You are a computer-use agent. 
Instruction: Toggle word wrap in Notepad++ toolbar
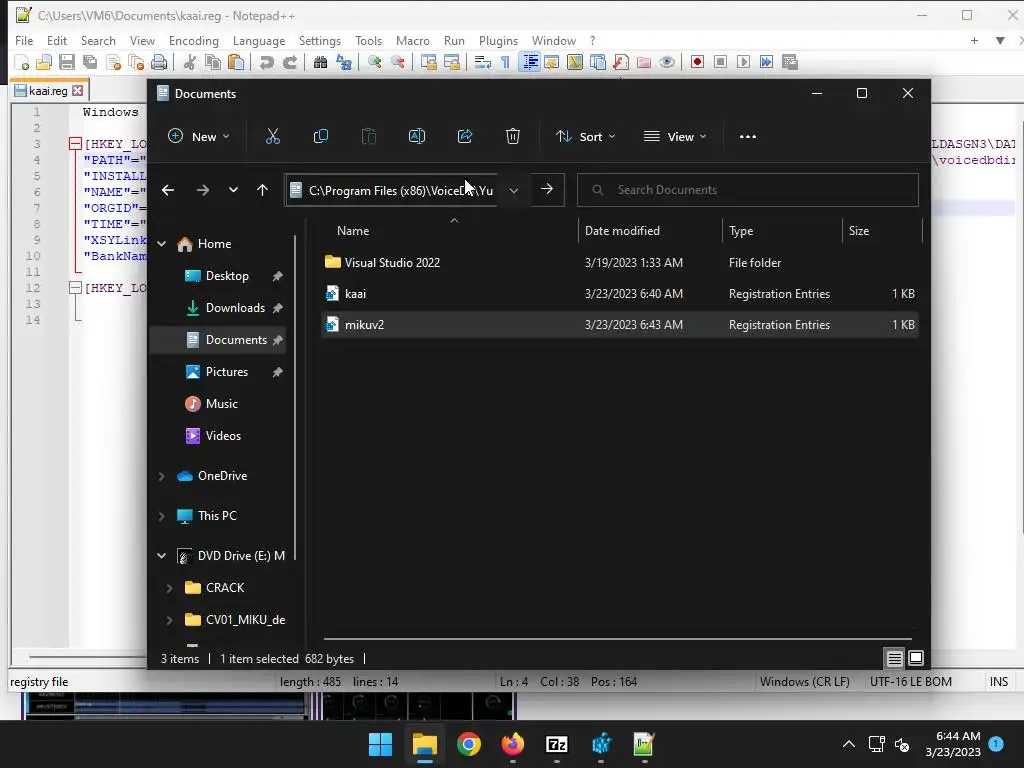[x=483, y=62]
